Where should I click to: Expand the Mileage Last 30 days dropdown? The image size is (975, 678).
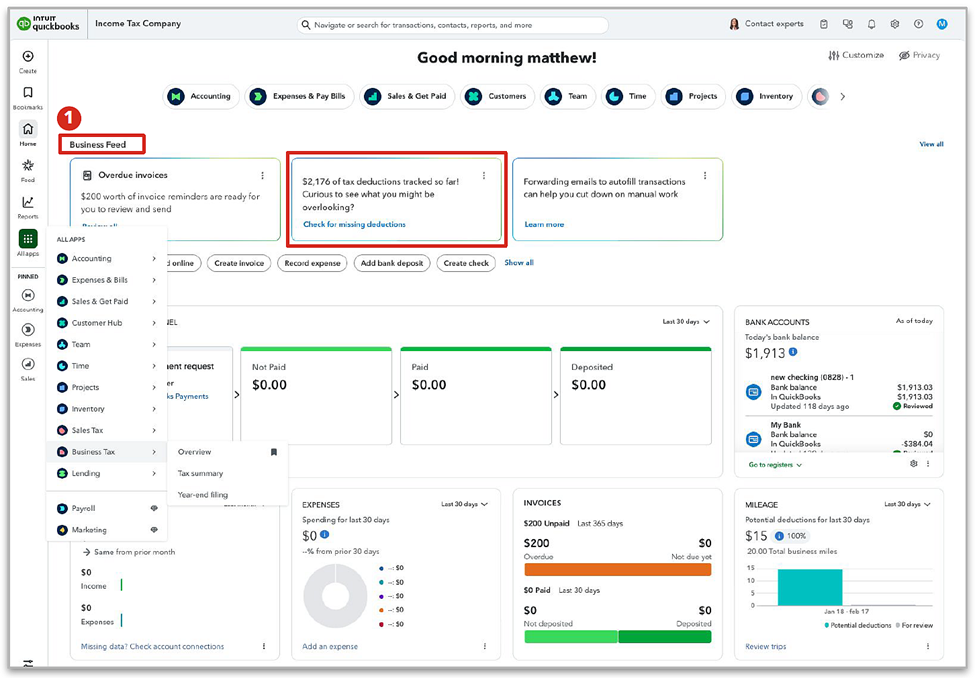(x=907, y=504)
